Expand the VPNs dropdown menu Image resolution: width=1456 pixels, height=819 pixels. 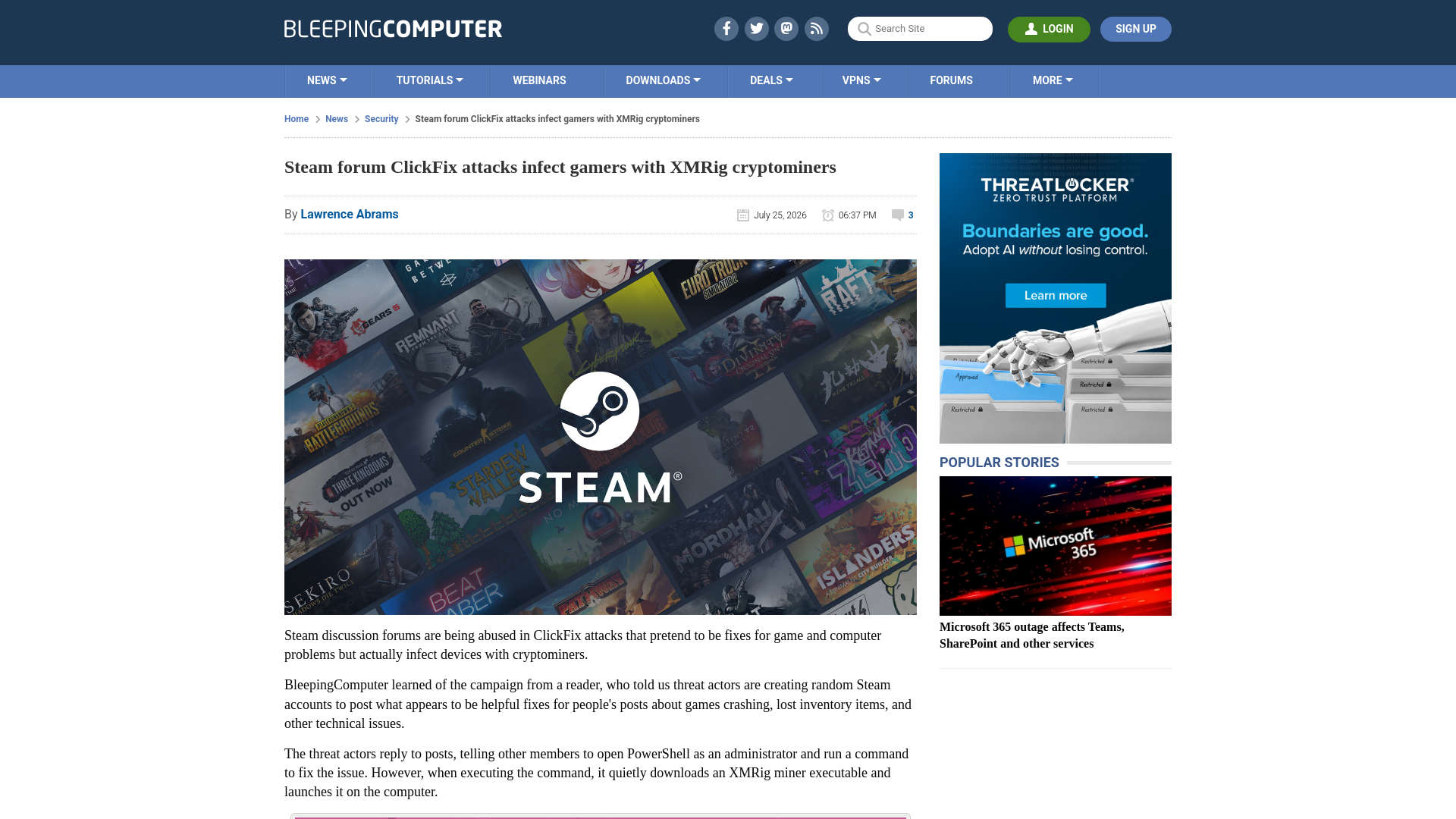pyautogui.click(x=861, y=80)
